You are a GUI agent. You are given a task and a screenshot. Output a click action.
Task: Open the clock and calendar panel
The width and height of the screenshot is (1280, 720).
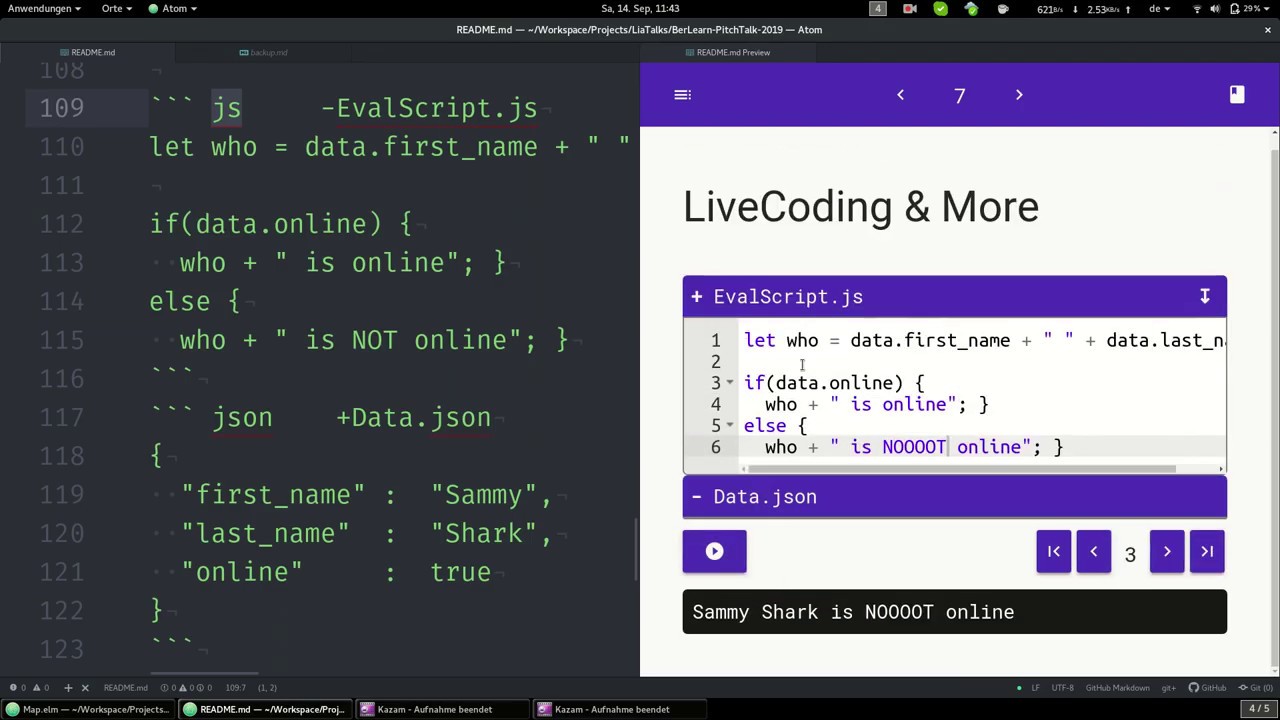click(640, 8)
